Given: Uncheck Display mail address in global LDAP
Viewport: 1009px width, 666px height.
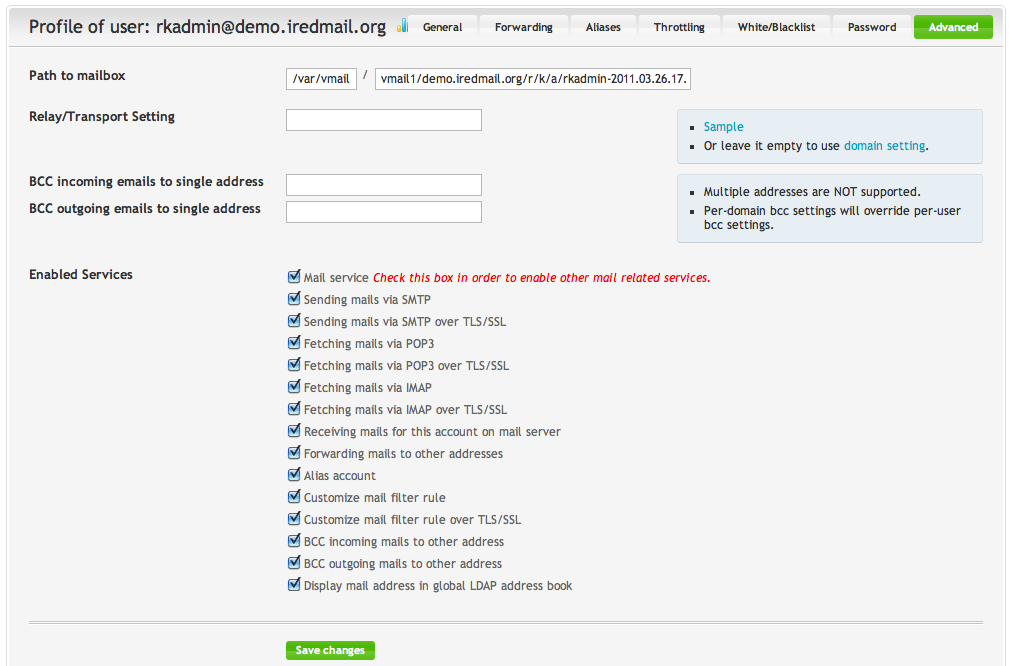Looking at the screenshot, I should click(x=294, y=585).
